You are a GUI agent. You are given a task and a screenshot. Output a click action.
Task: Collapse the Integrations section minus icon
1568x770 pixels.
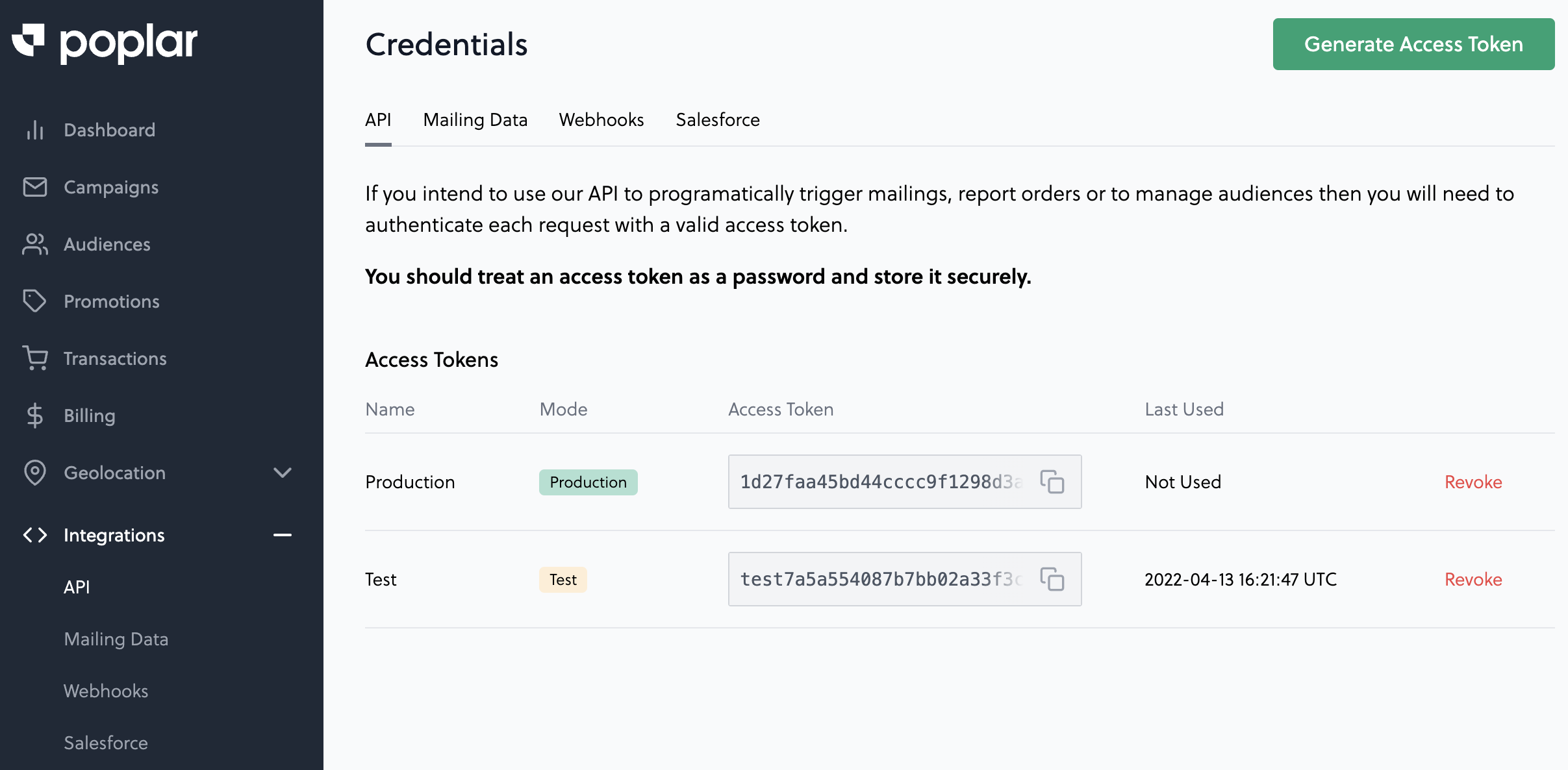[x=282, y=535]
